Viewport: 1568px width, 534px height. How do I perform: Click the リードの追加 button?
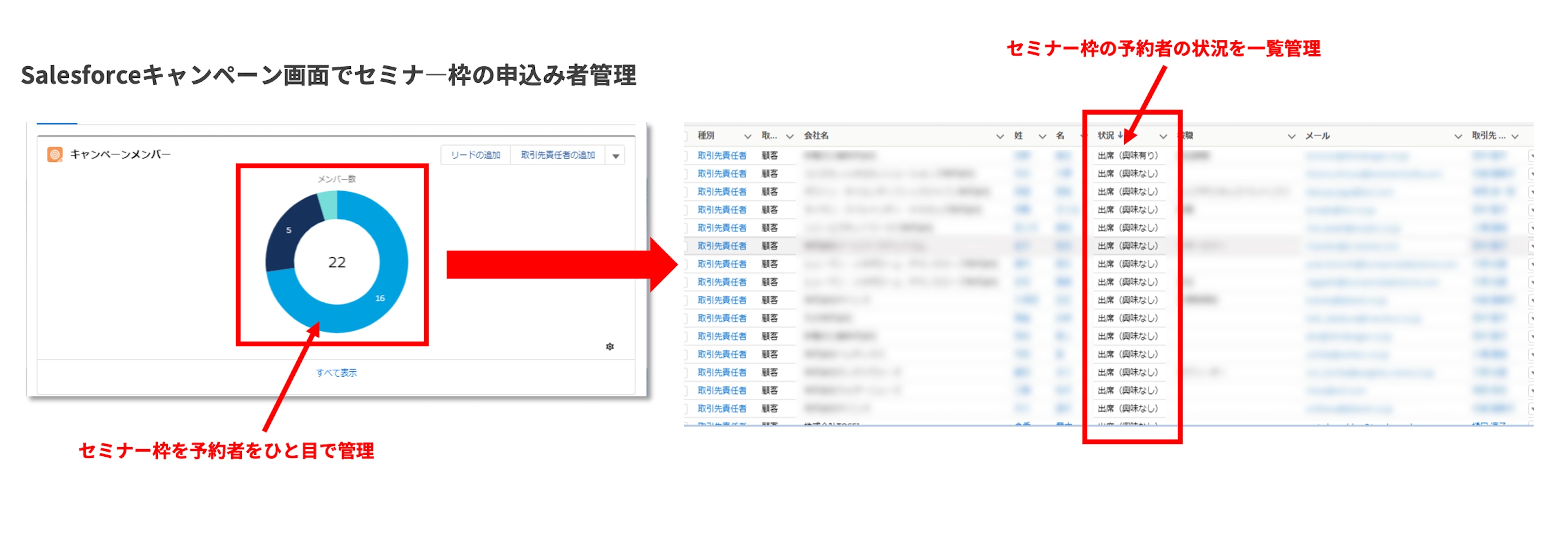click(475, 155)
